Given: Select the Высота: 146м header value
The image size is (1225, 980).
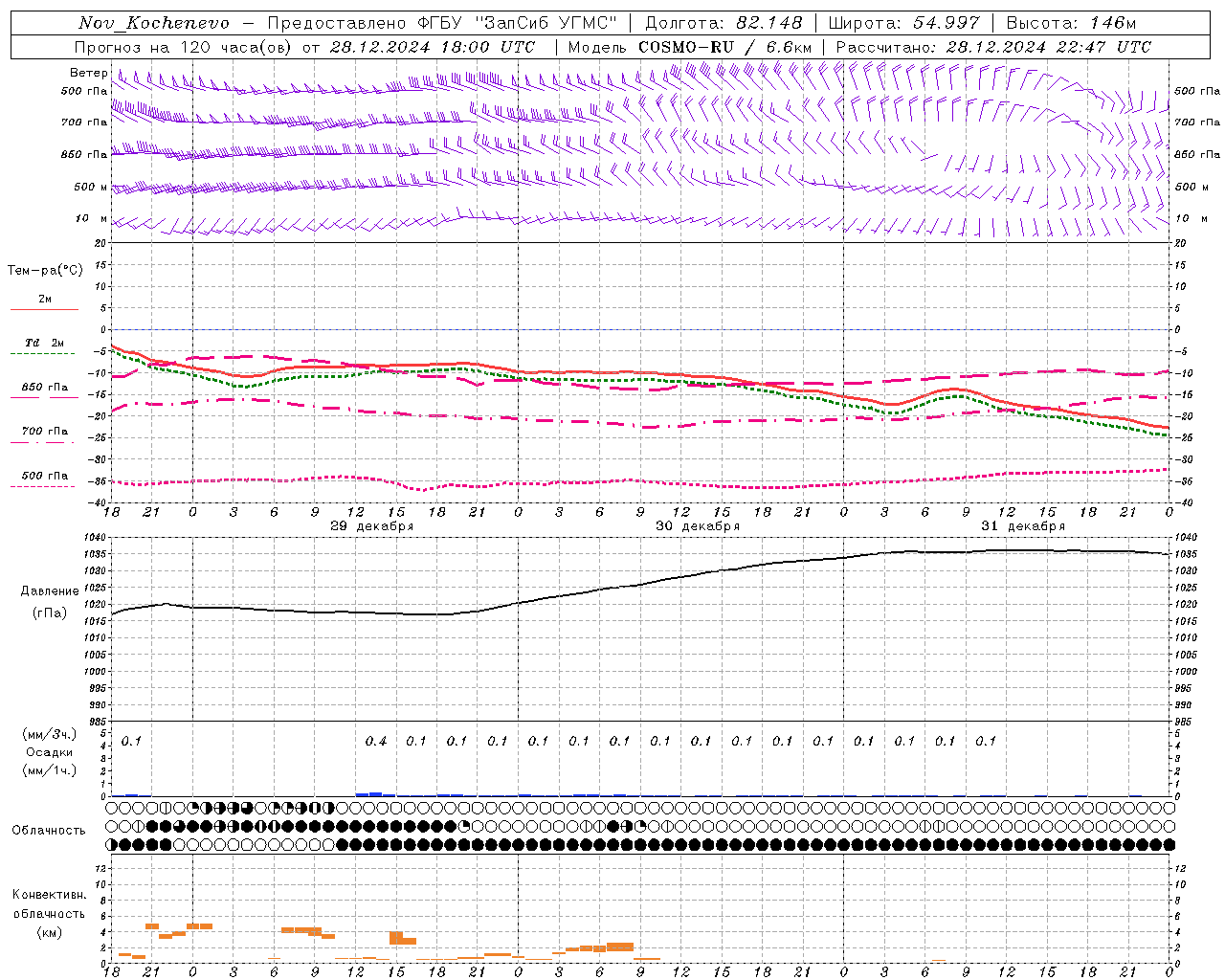Looking at the screenshot, I should tap(1071, 23).
